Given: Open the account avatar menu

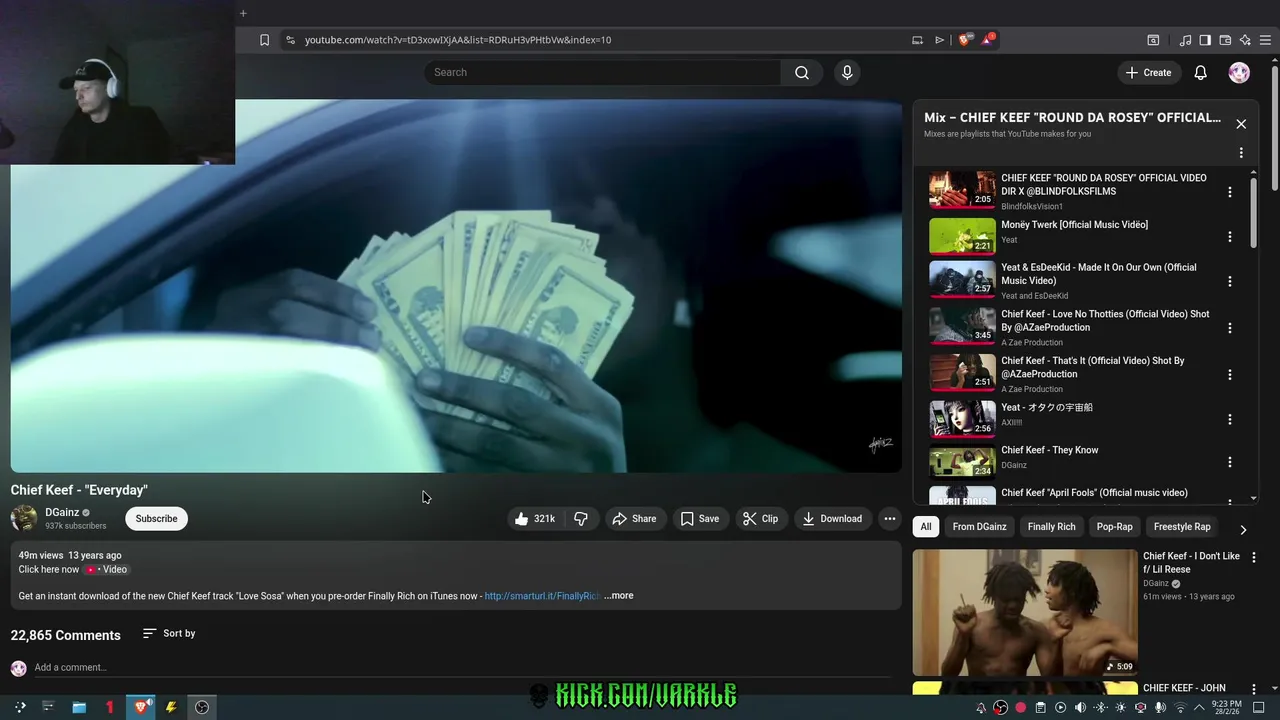Looking at the screenshot, I should point(1239,72).
